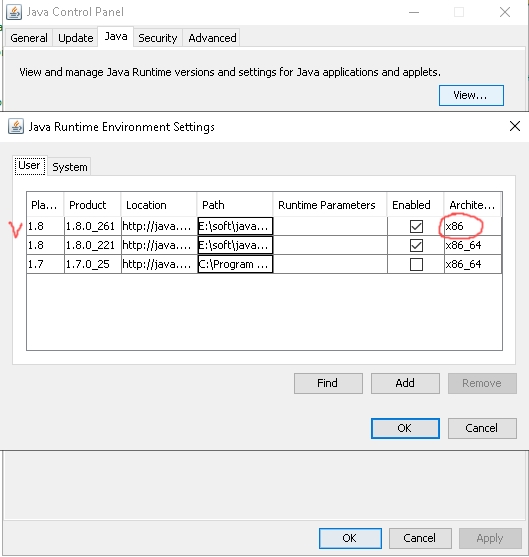The image size is (529, 557).
Task: Confirm with OK in Runtime Environment Settings
Action: point(405,428)
